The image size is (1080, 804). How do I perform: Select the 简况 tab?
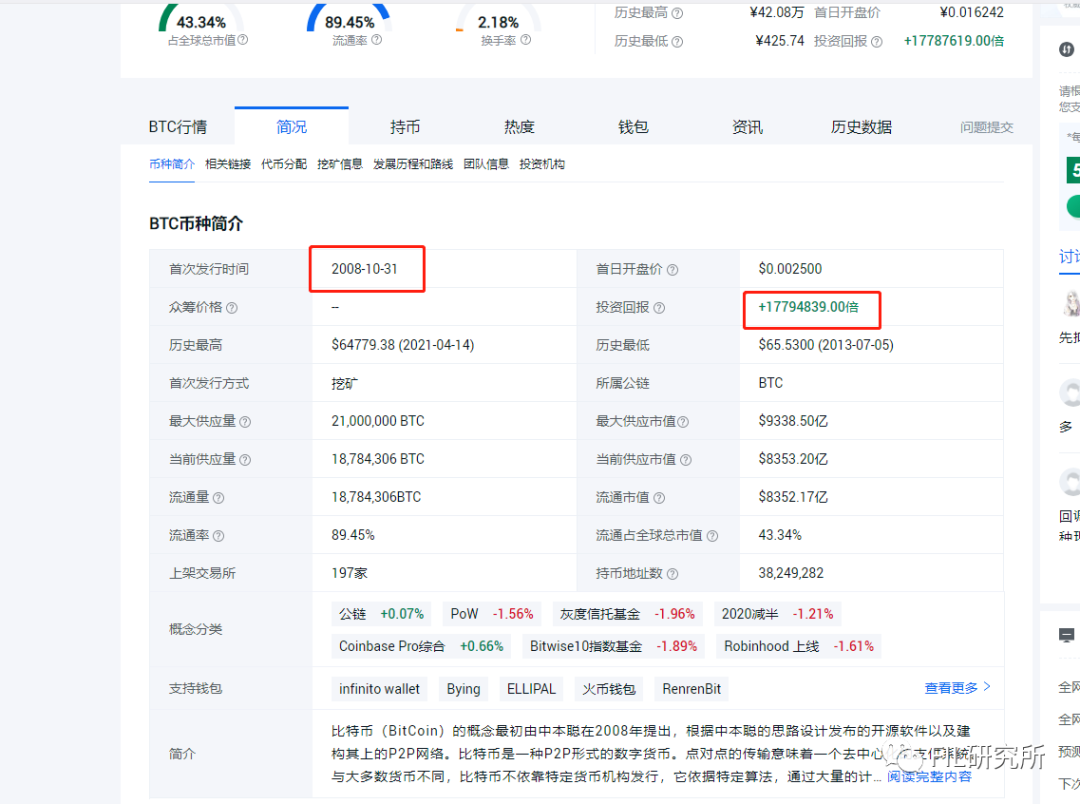pyautogui.click(x=291, y=127)
